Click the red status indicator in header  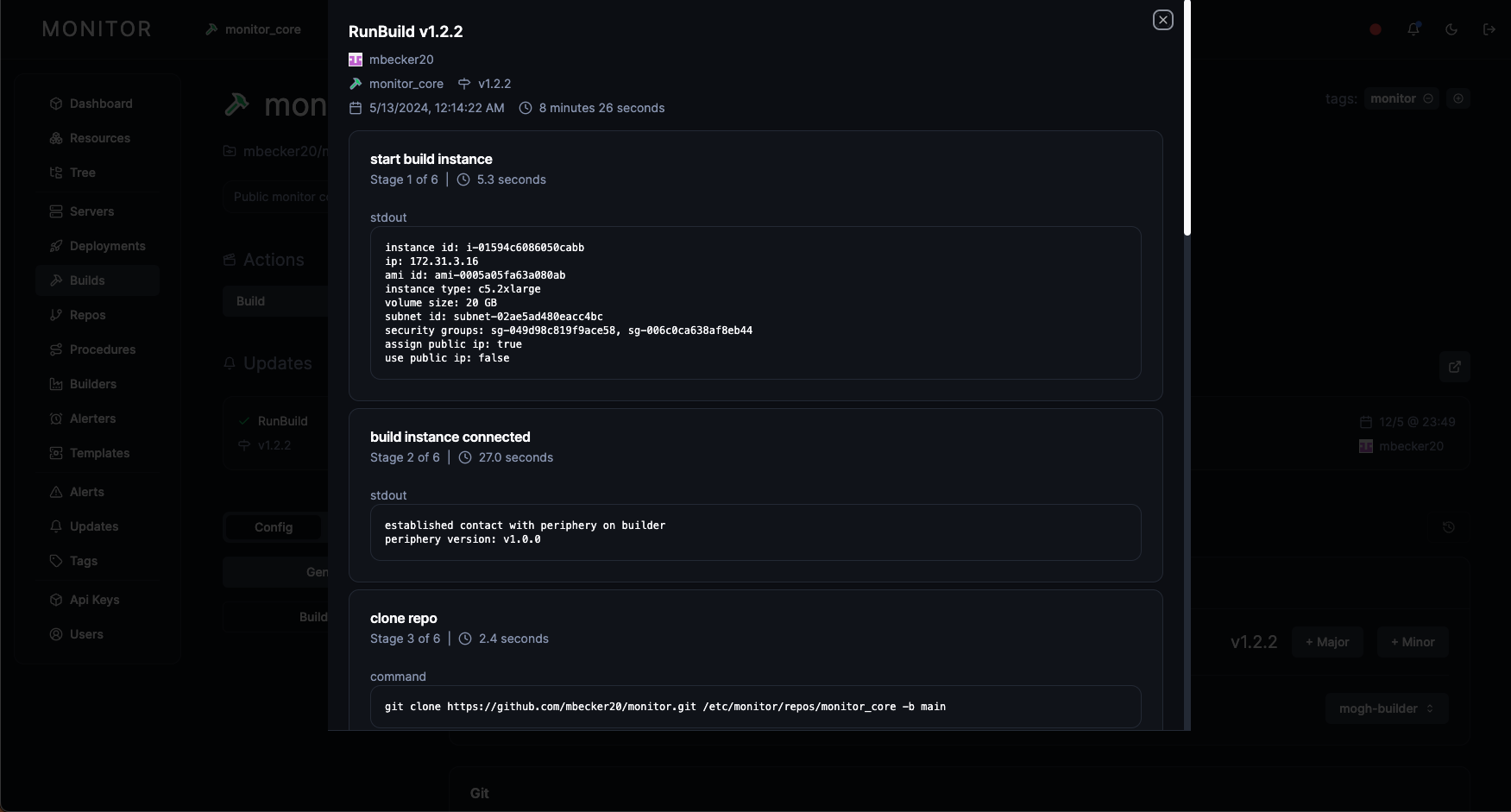coord(1376,29)
